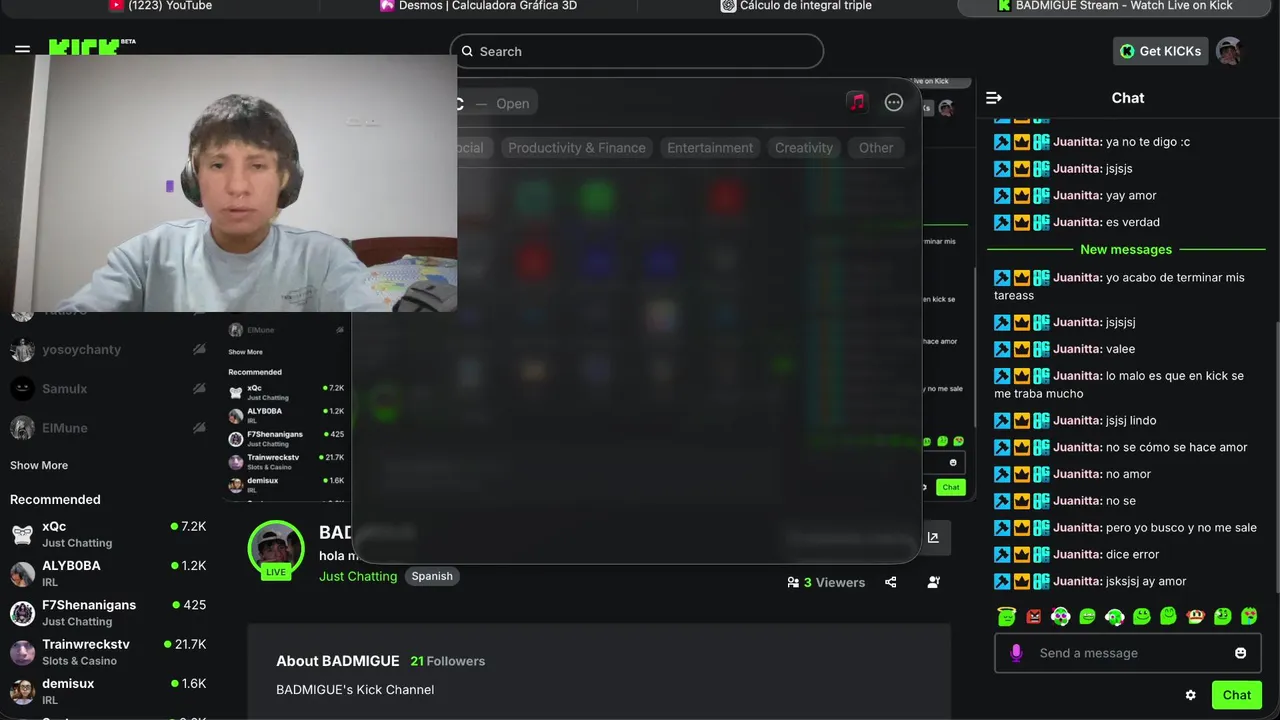Expand Show More in the sidebar
This screenshot has height=720, width=1280.
pyautogui.click(x=39, y=465)
